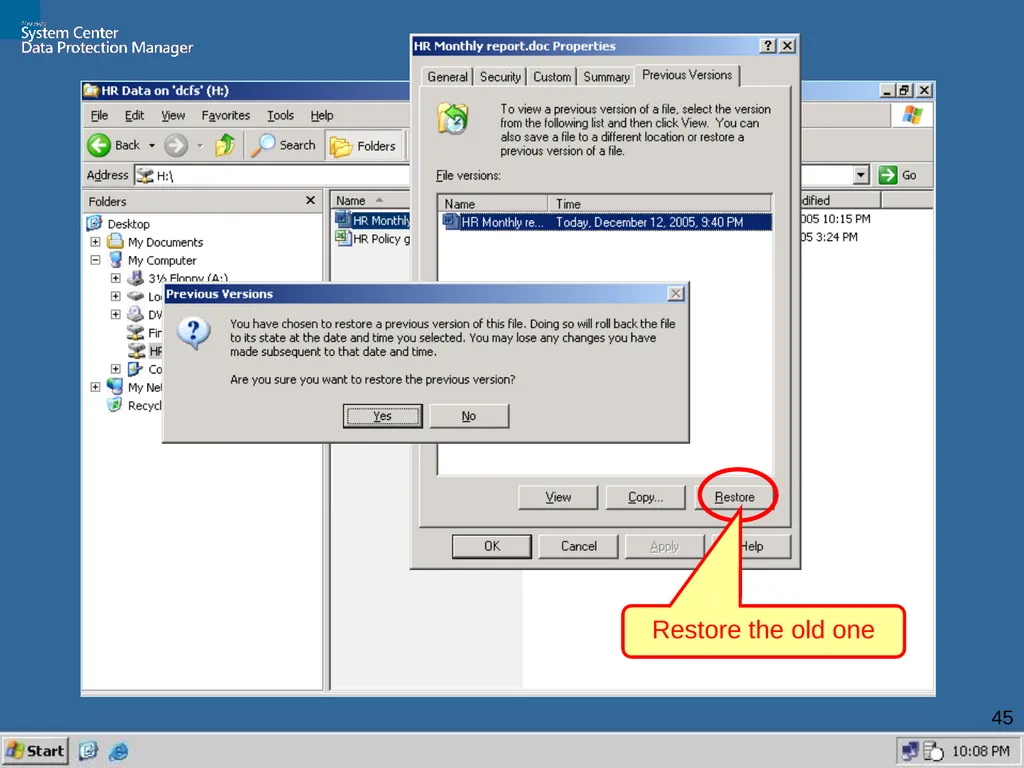Click the Copy... button in Properties
Viewport: 1024px width, 768px height.
pyautogui.click(x=645, y=497)
